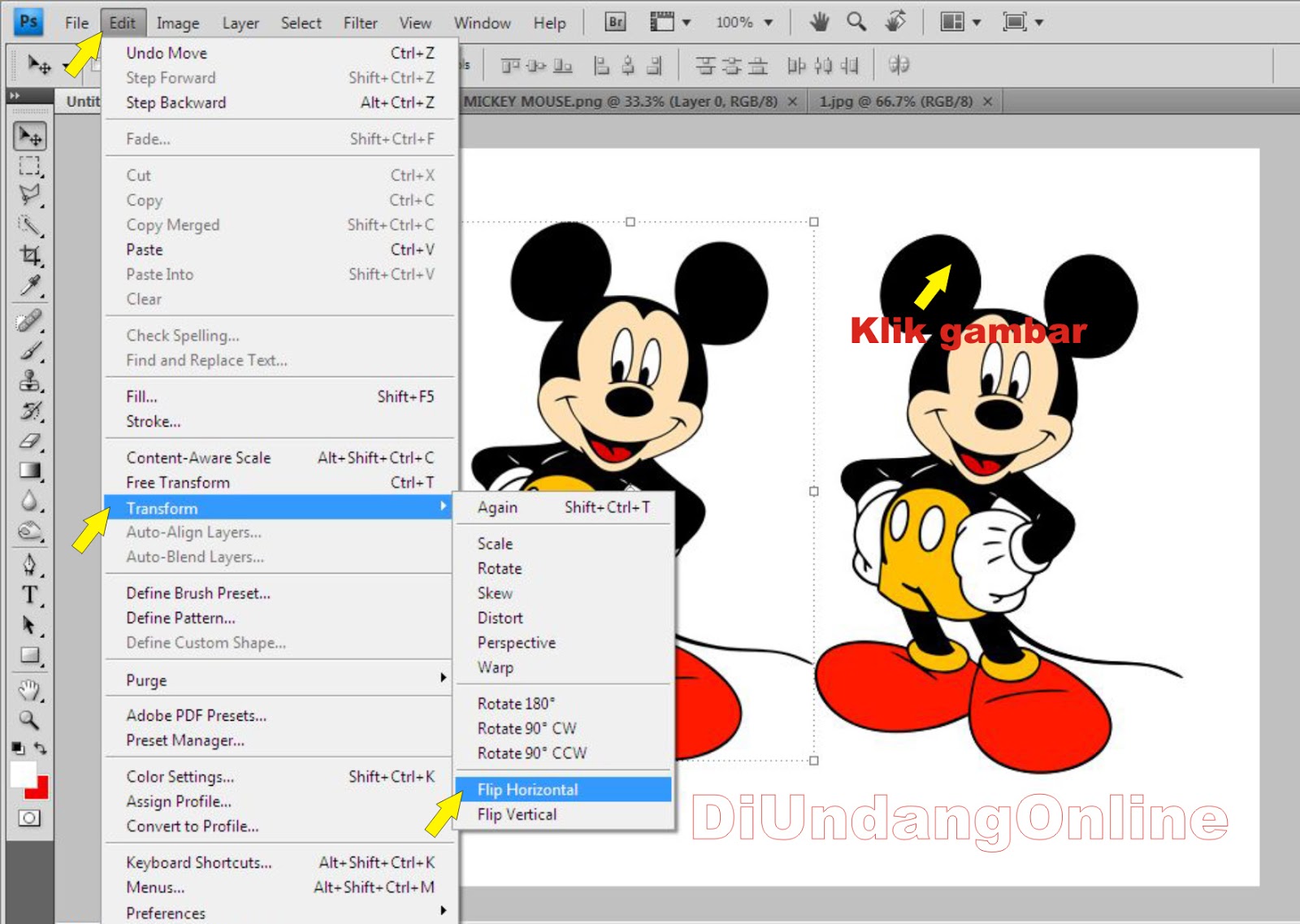Select the Blur tool

pos(30,501)
